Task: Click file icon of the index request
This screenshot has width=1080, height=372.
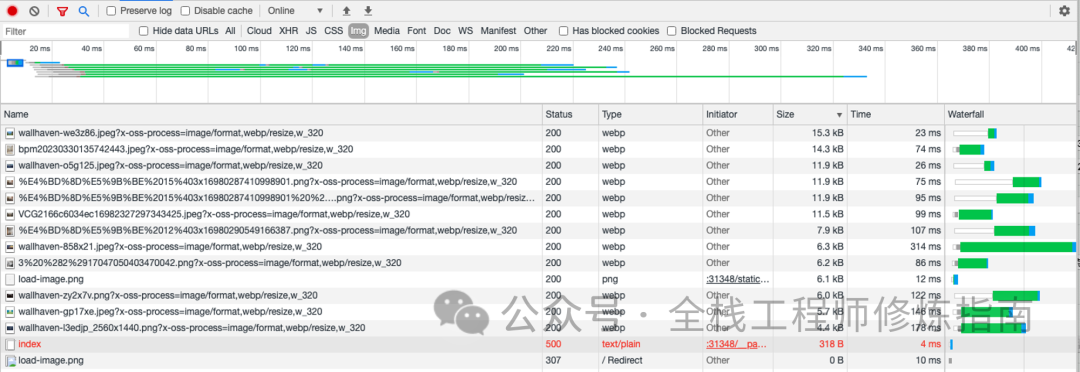Action: coord(10,344)
